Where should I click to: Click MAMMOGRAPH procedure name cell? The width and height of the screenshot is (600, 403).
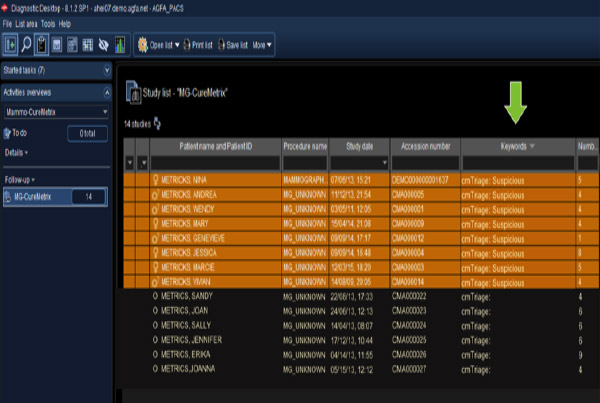[304, 180]
